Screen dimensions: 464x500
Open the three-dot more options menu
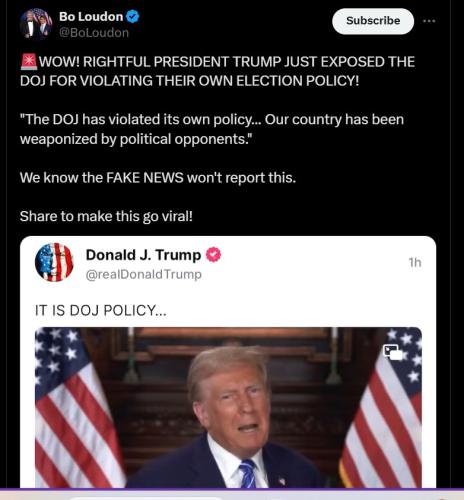429,21
